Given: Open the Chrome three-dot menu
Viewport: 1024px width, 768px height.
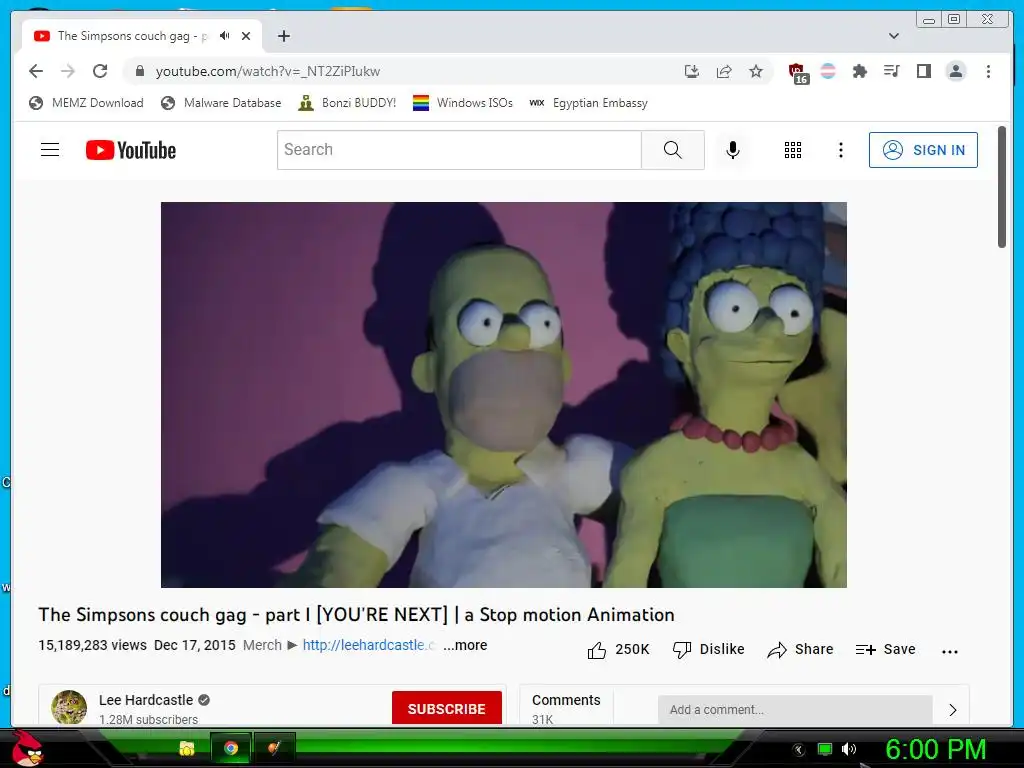Looking at the screenshot, I should (988, 71).
